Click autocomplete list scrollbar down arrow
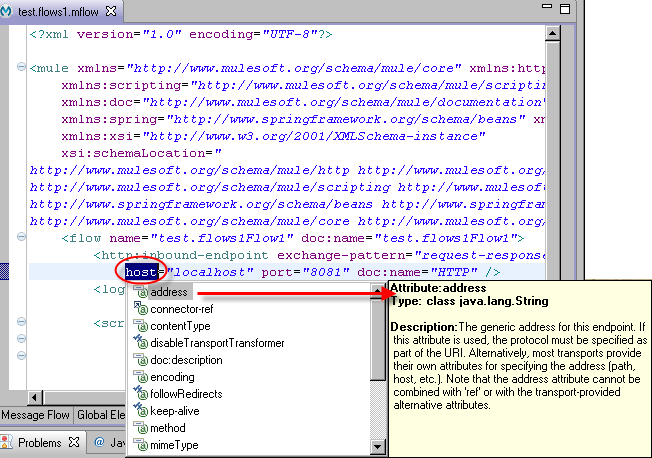 [377, 447]
